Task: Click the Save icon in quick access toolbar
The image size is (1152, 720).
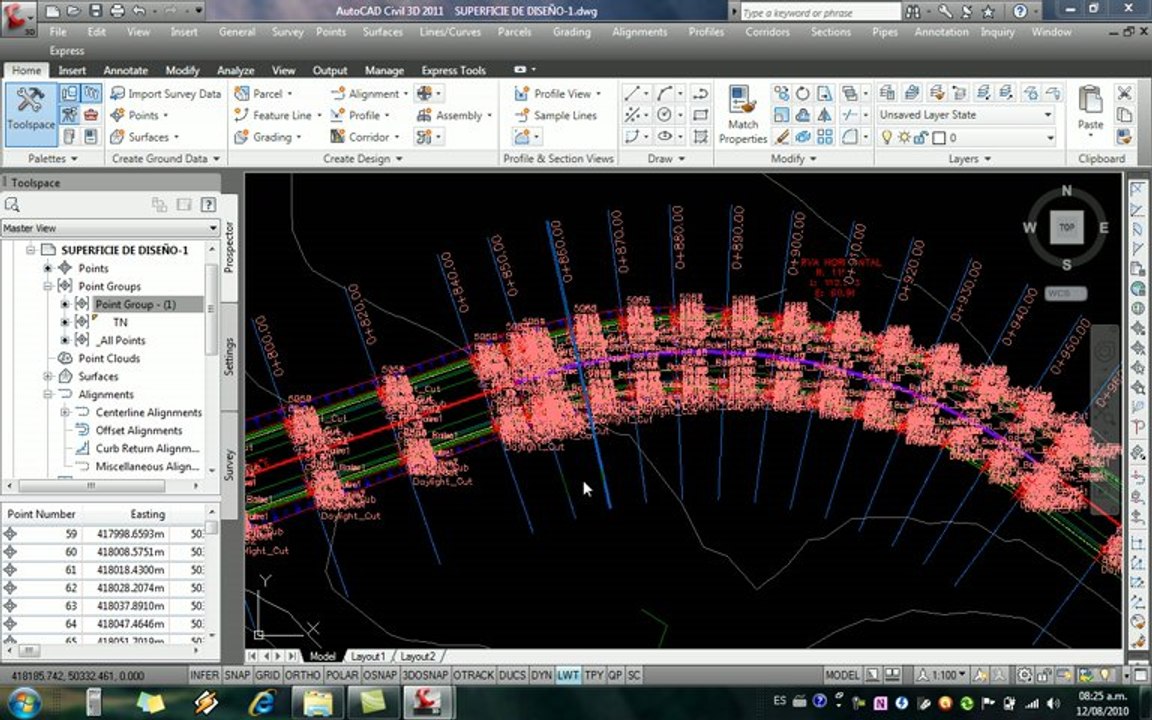Action: (x=96, y=11)
